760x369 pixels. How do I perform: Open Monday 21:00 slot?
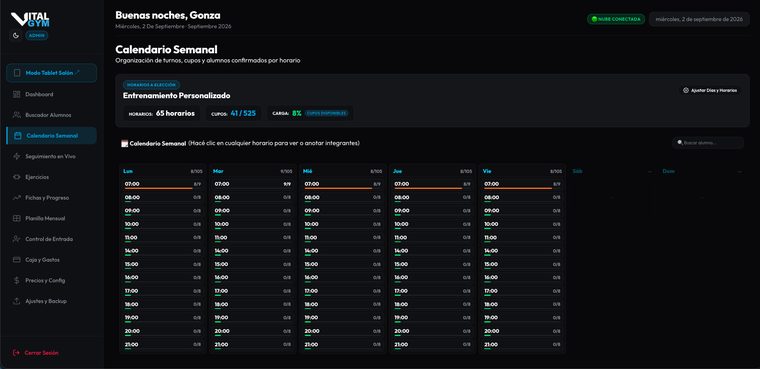coord(162,345)
